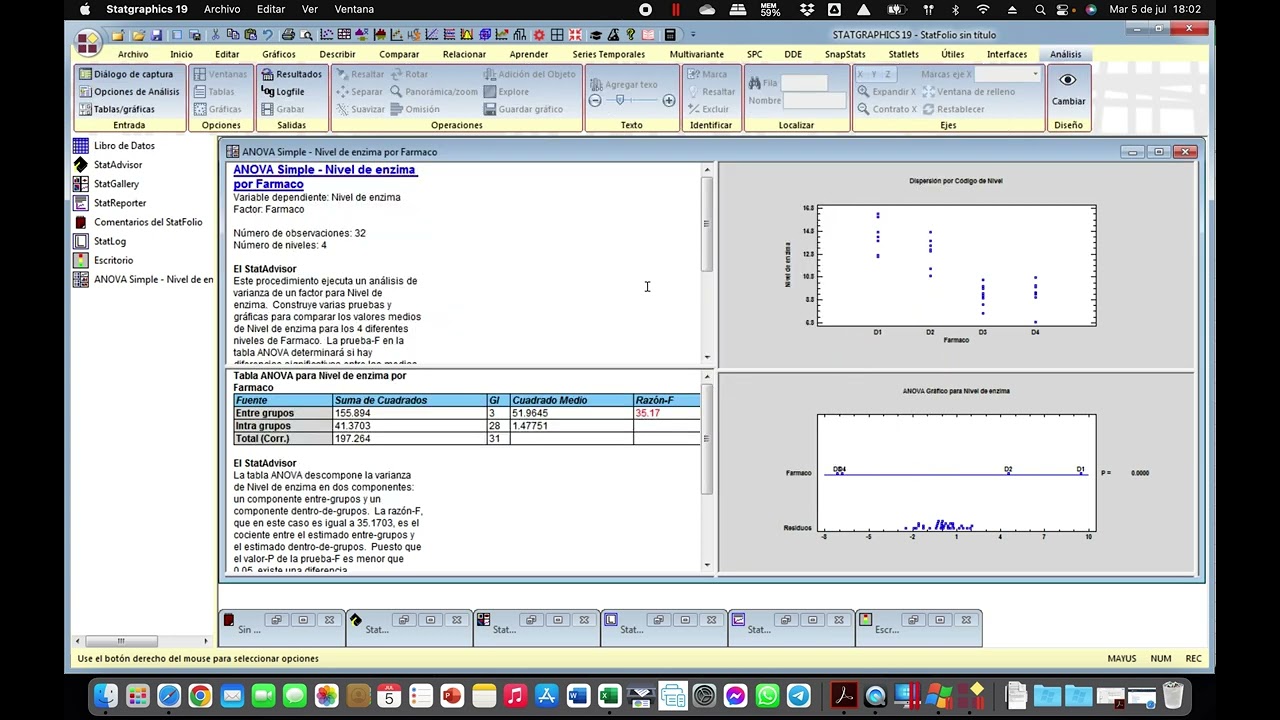This screenshot has width=1280, height=720.
Task: Click the text size slider handle
Action: click(x=620, y=100)
